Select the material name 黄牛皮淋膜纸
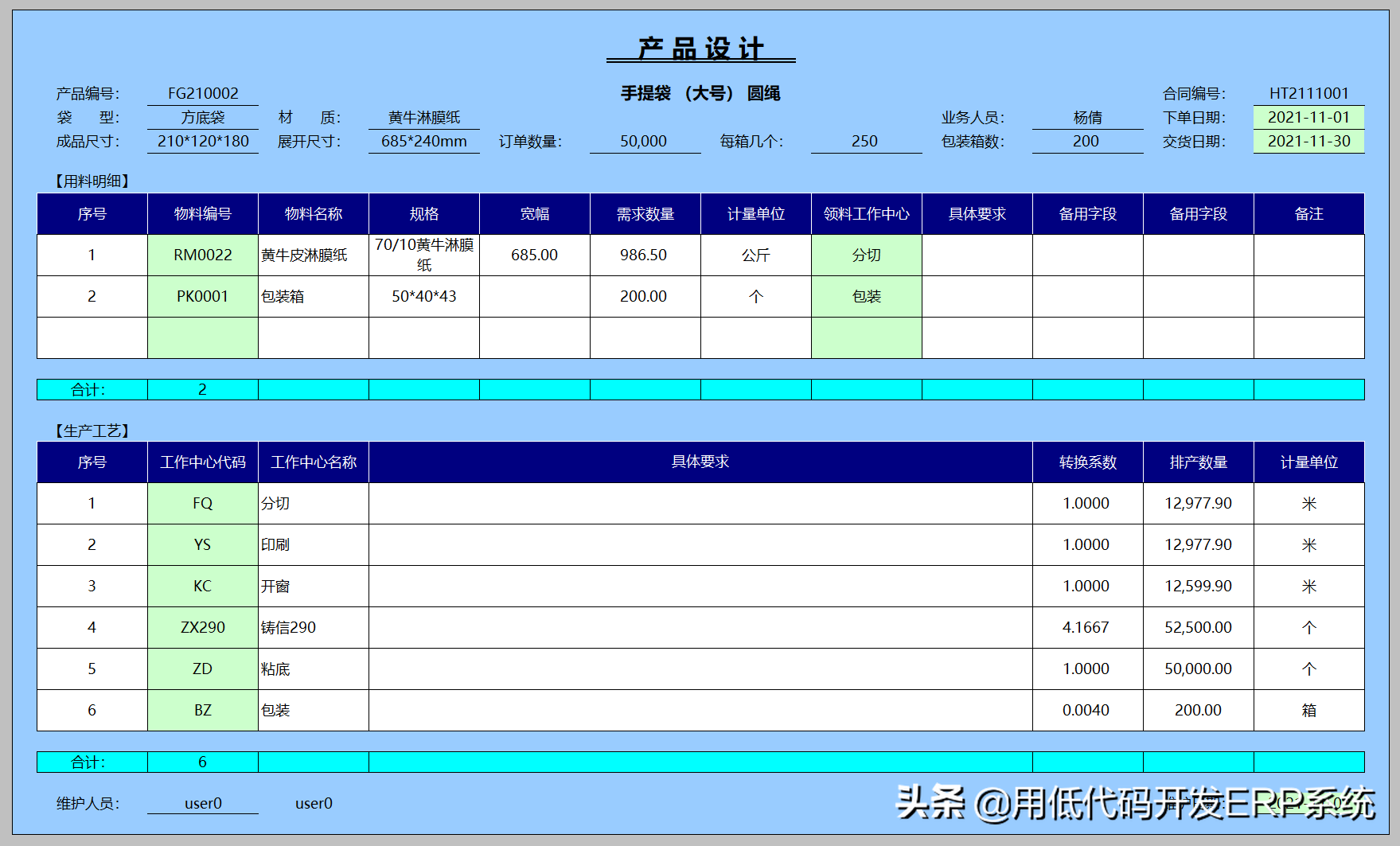The image size is (1400, 846). click(x=314, y=255)
